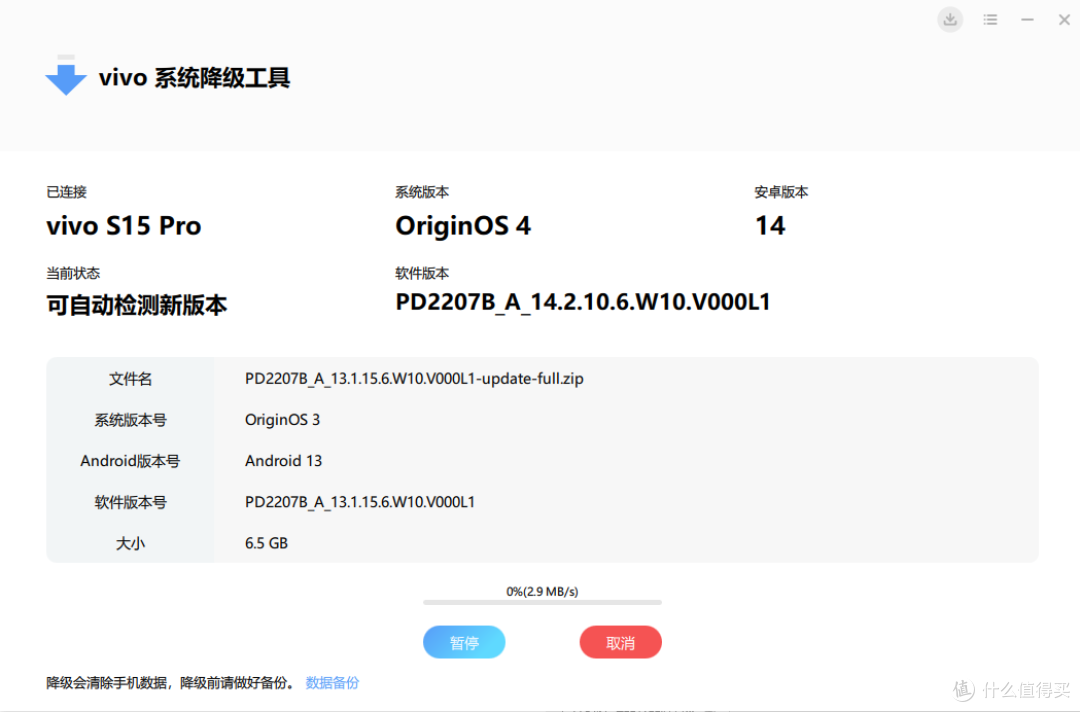Pause the download with 暂停 button

464,642
